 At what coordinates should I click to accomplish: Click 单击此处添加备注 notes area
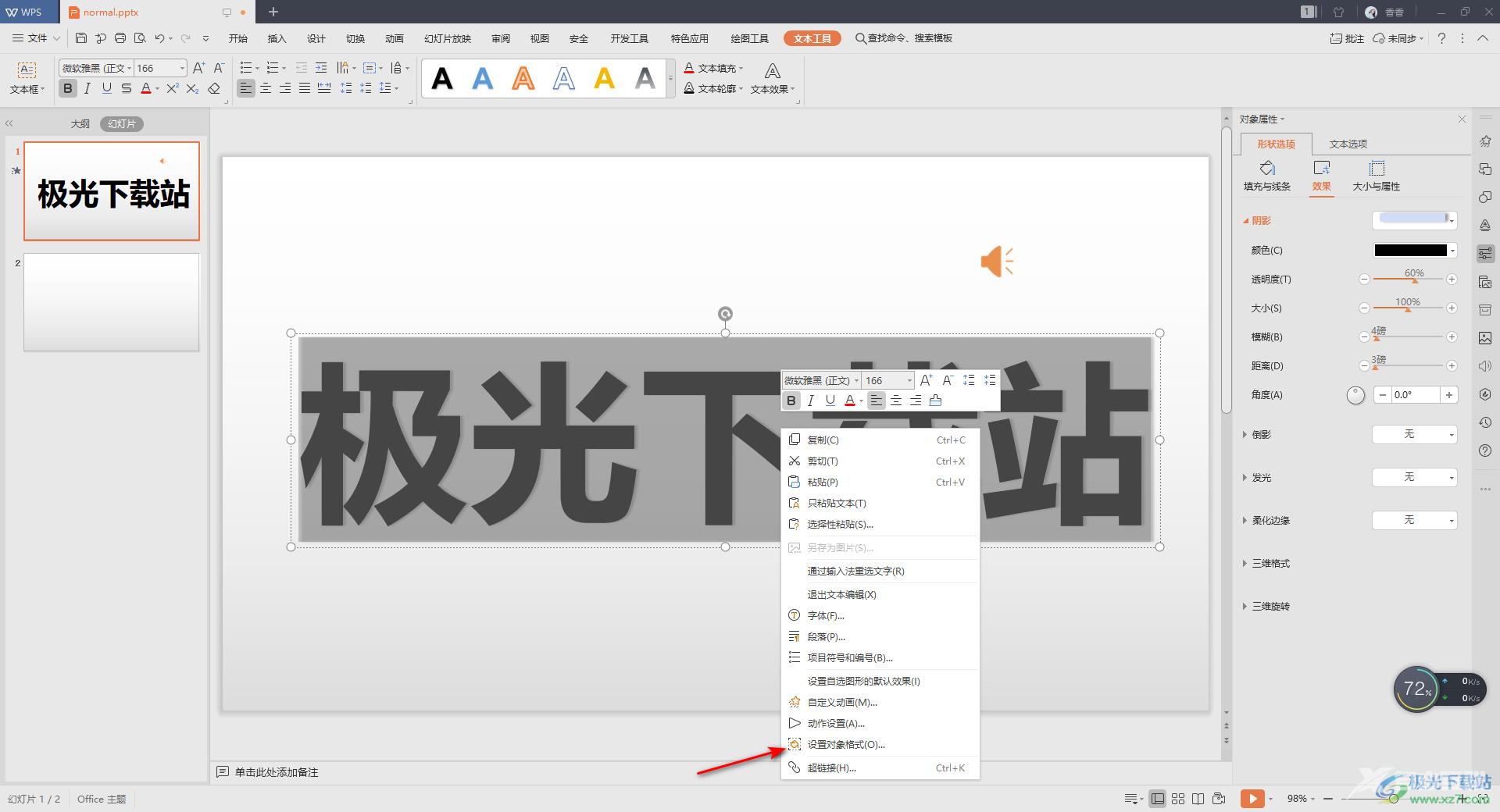pos(277,772)
